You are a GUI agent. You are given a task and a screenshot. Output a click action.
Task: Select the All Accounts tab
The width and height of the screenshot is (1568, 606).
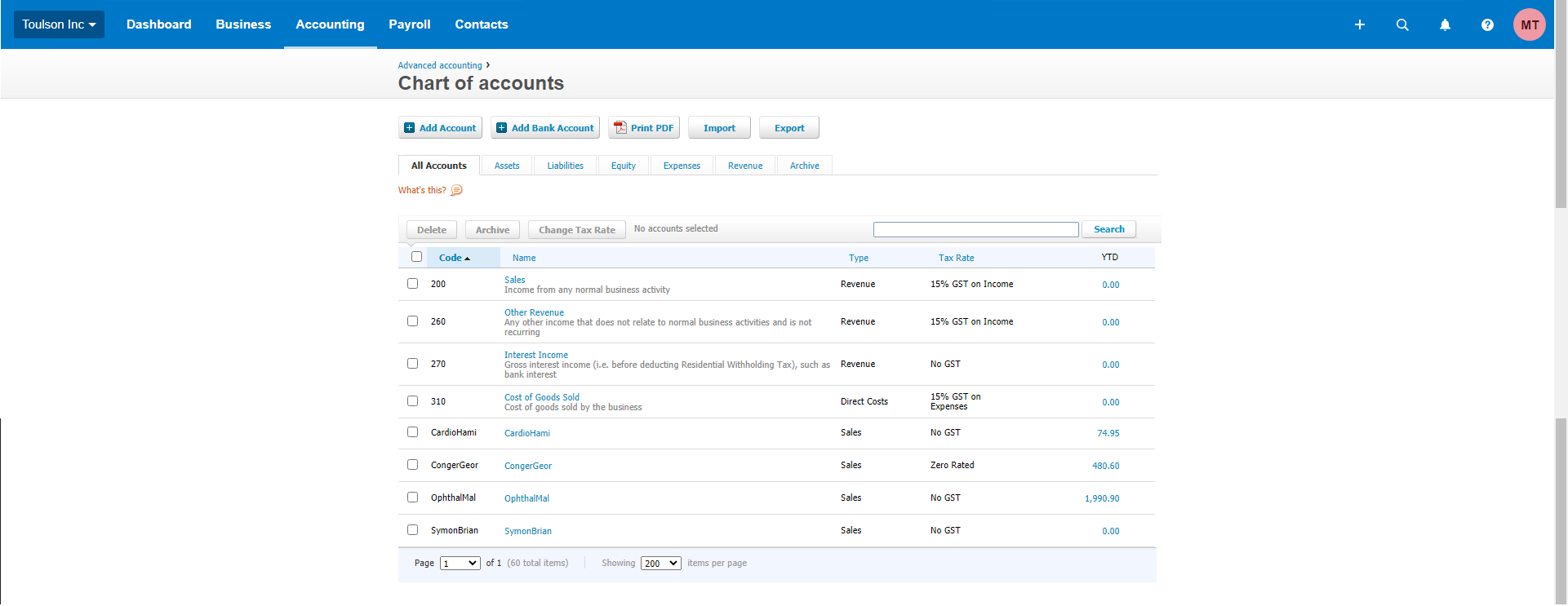pos(439,166)
